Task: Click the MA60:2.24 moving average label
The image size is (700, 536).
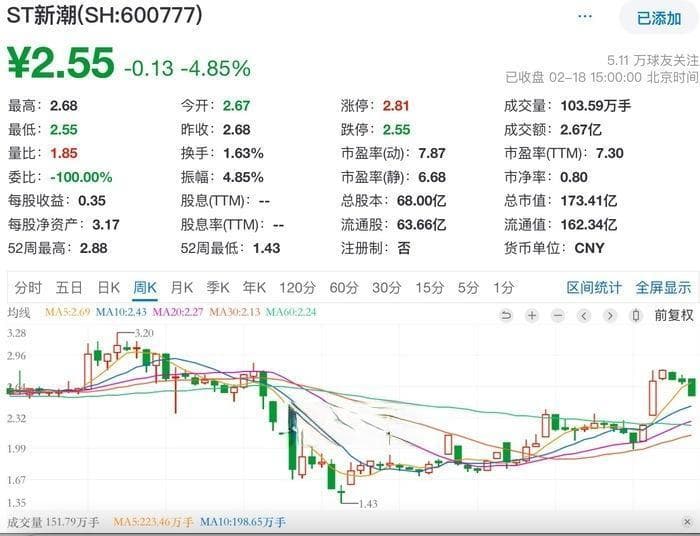Action: pos(291,312)
